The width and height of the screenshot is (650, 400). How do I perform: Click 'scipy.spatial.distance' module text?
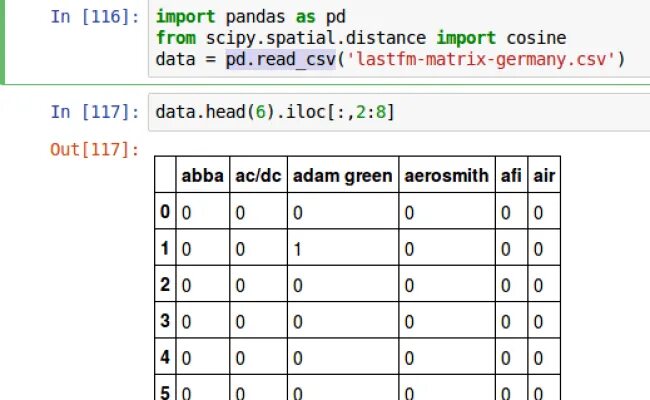(x=315, y=38)
